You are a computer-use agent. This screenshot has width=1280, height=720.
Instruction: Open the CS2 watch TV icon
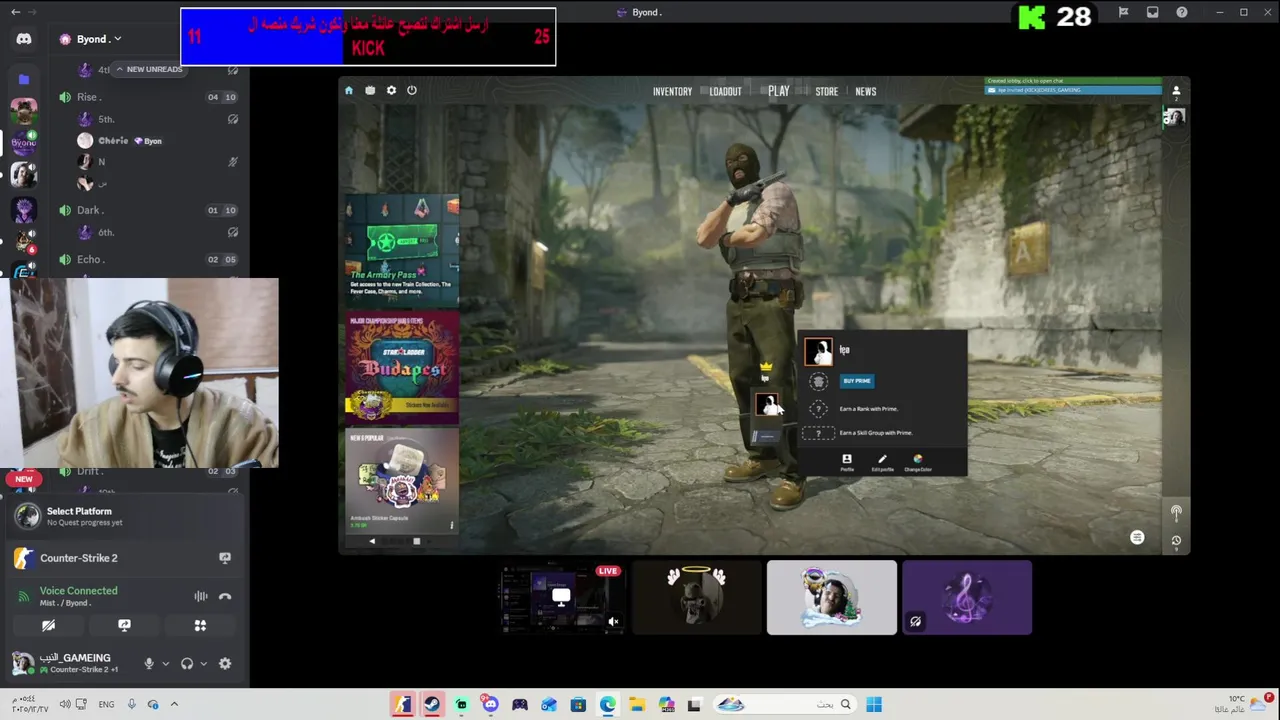[x=370, y=90]
